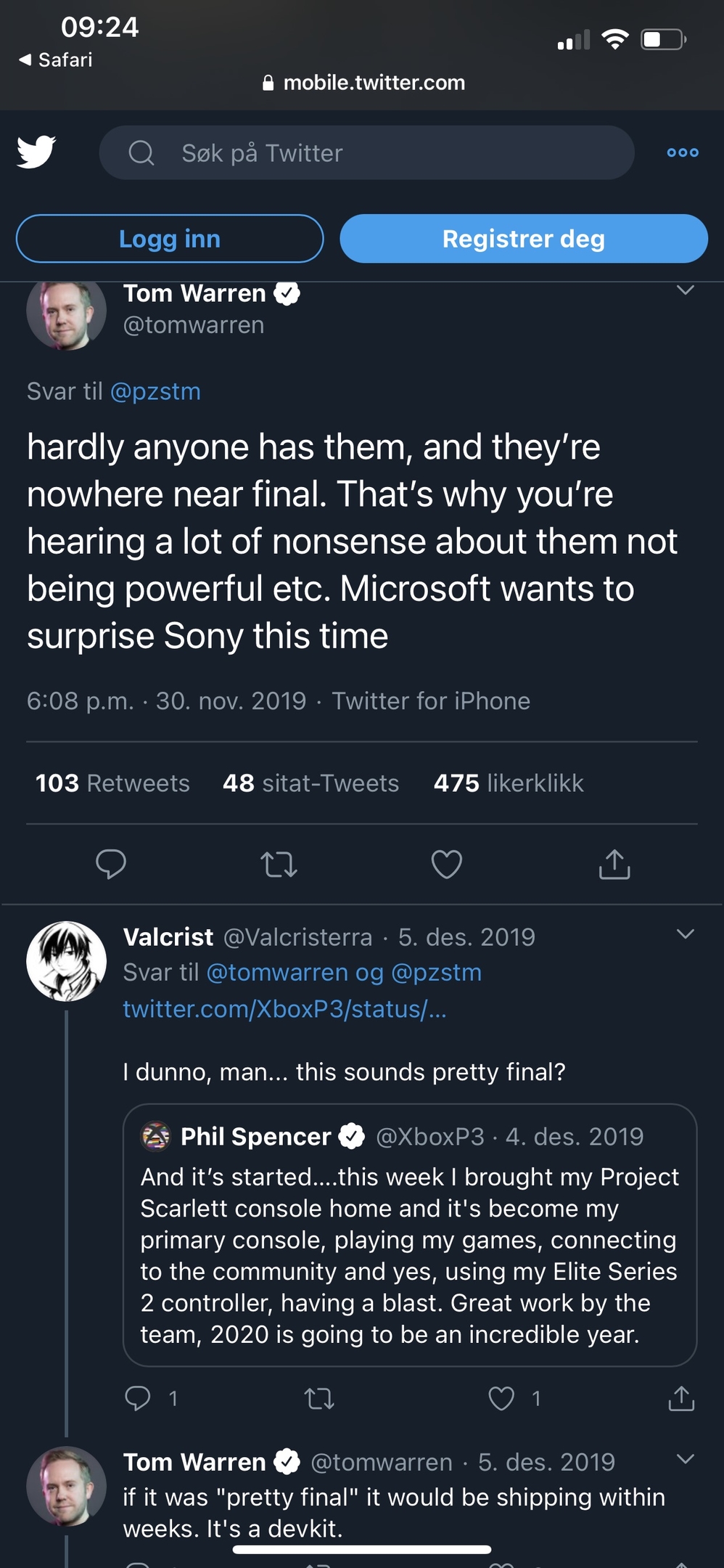Tap Back to Safari in status bar
The image size is (724, 1568).
[57, 60]
